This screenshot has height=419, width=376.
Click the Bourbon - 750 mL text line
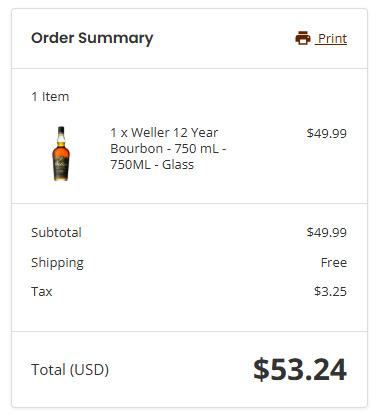pos(168,149)
